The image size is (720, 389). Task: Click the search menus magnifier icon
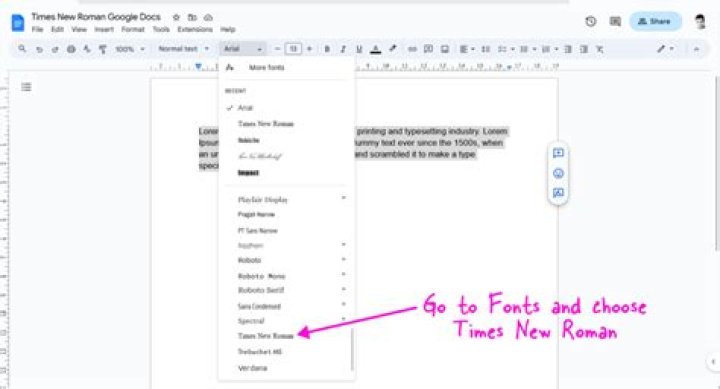(22, 49)
